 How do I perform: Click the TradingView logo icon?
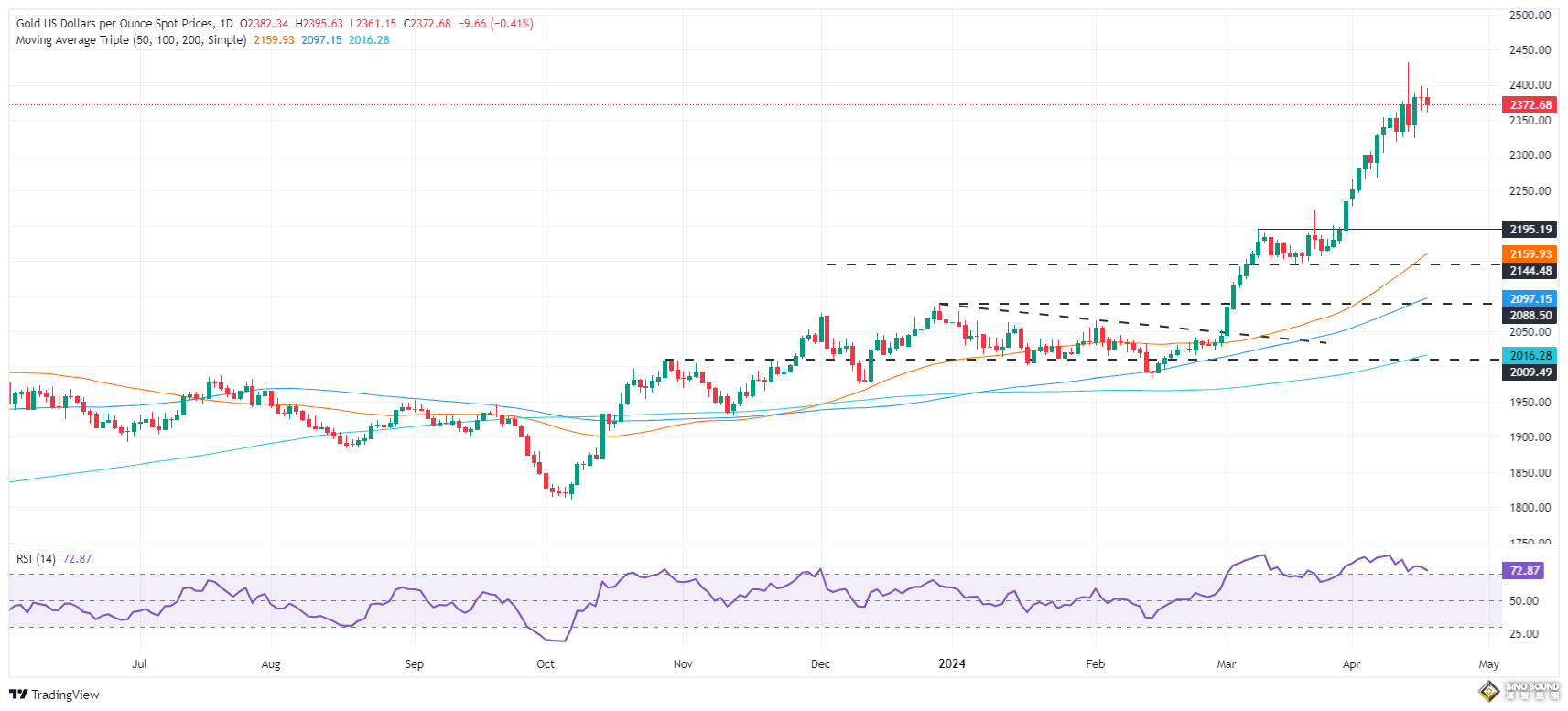17,695
